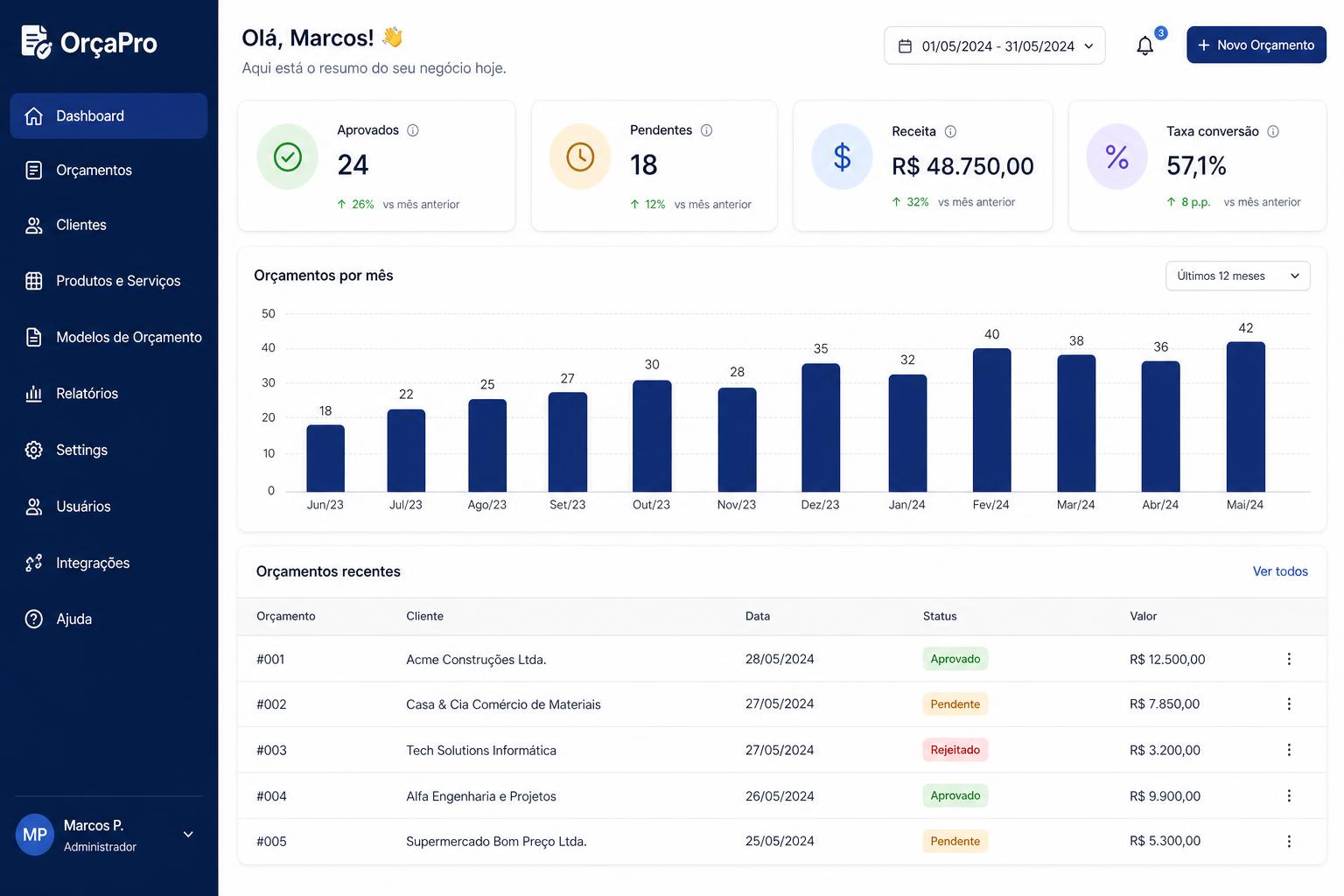Click the Jun/23 bar in chart
Viewport: 1344px width, 896px height.
(325, 458)
